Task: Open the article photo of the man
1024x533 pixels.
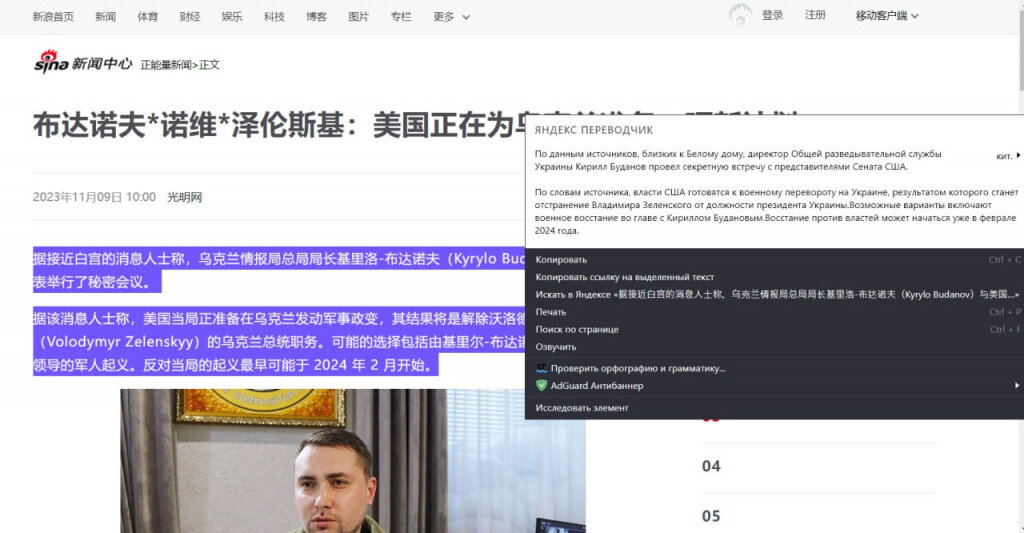Action: [x=353, y=461]
